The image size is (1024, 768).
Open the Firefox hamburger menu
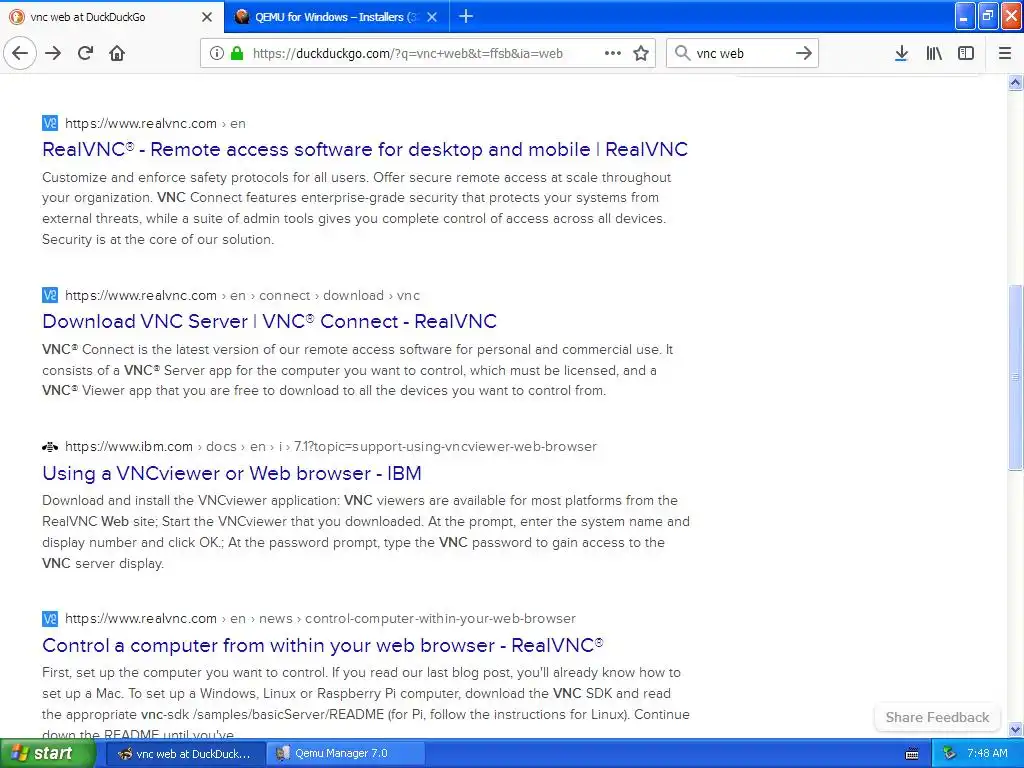pos(1005,54)
